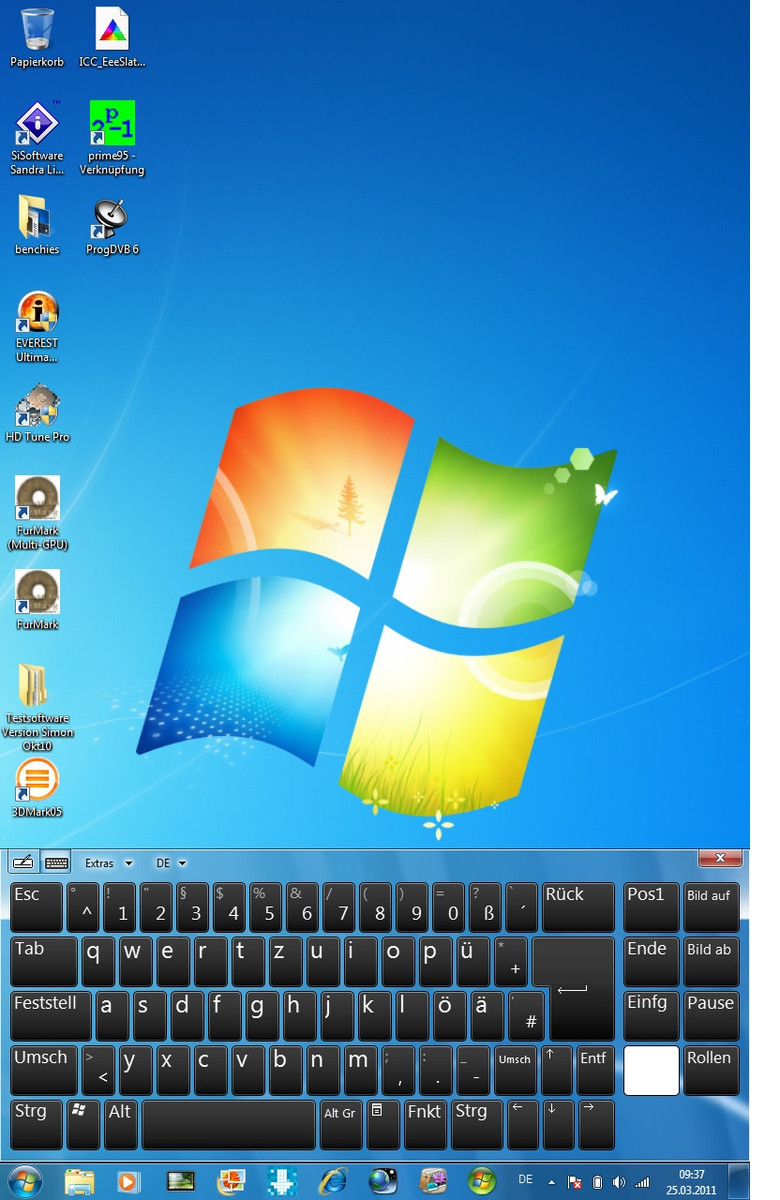Select the ProgDVB 6 shortcut
The width and height of the screenshot is (780, 1200).
click(112, 225)
